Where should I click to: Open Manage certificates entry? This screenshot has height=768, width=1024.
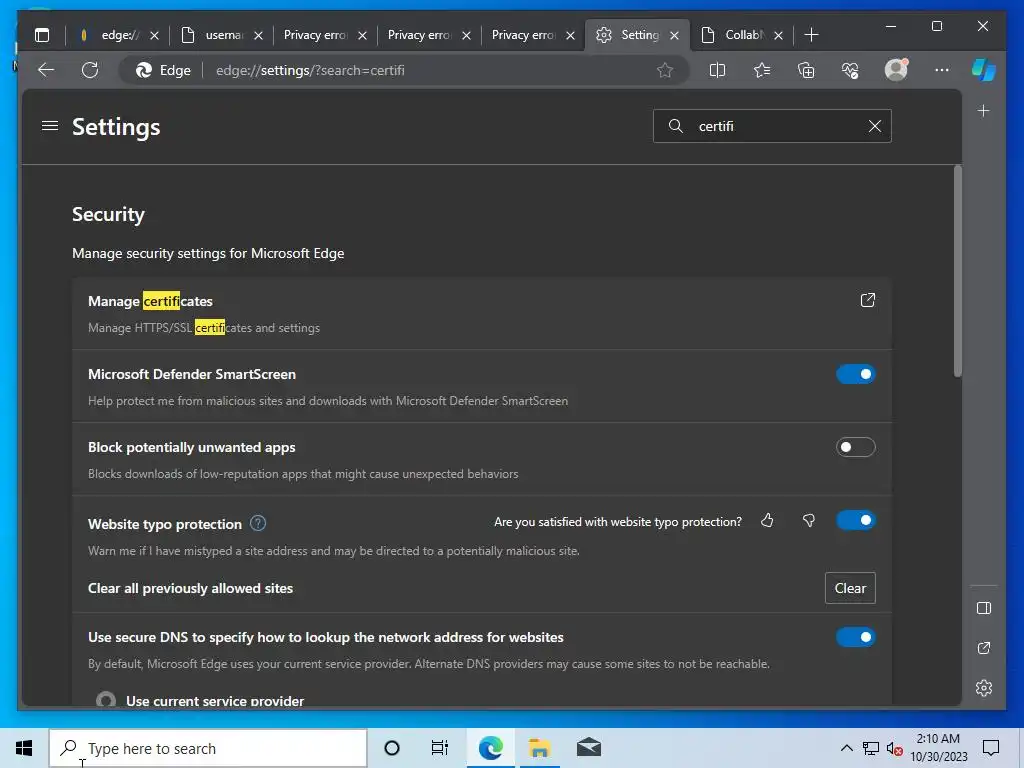coord(482,313)
